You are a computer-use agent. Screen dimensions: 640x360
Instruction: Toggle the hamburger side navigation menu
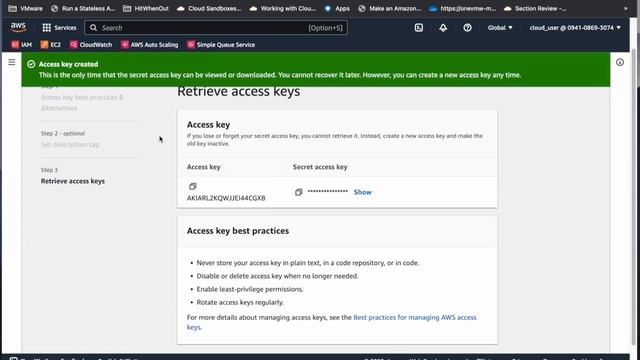11,62
